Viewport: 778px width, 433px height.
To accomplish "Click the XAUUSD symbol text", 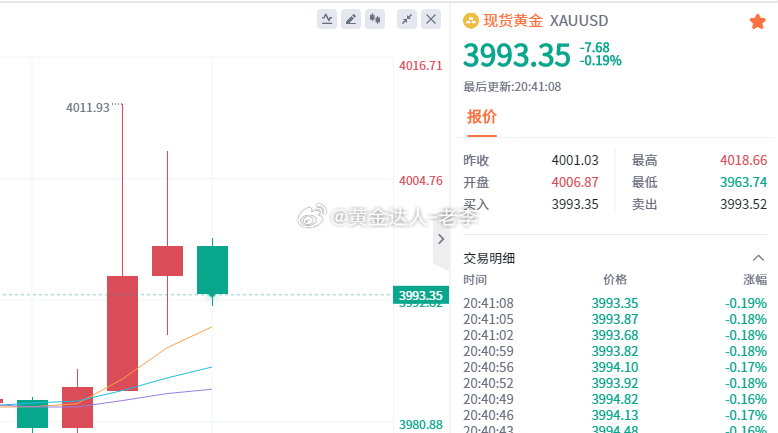I will point(579,21).
